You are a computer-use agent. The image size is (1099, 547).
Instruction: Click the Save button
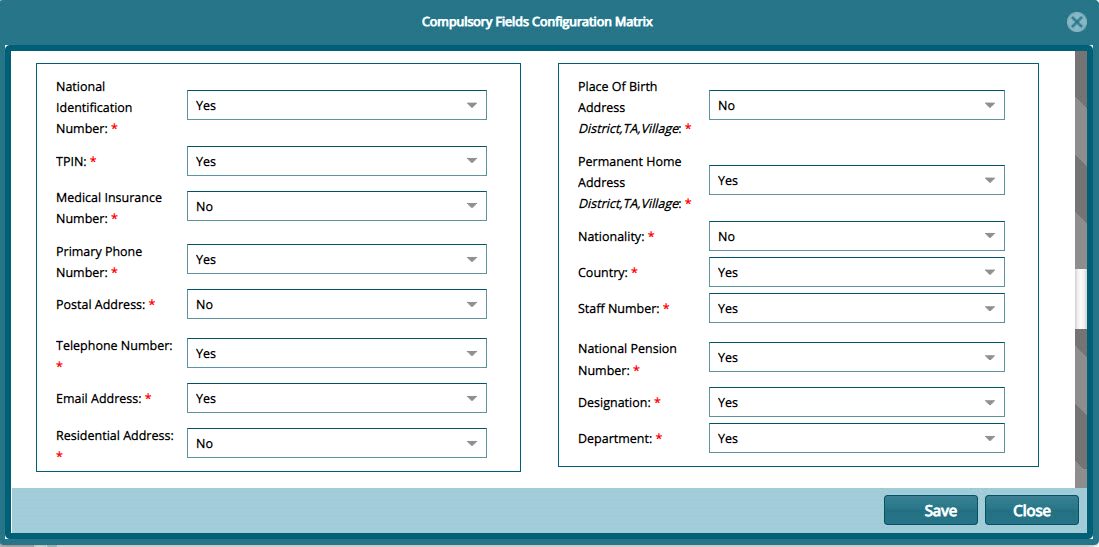pyautogui.click(x=931, y=510)
